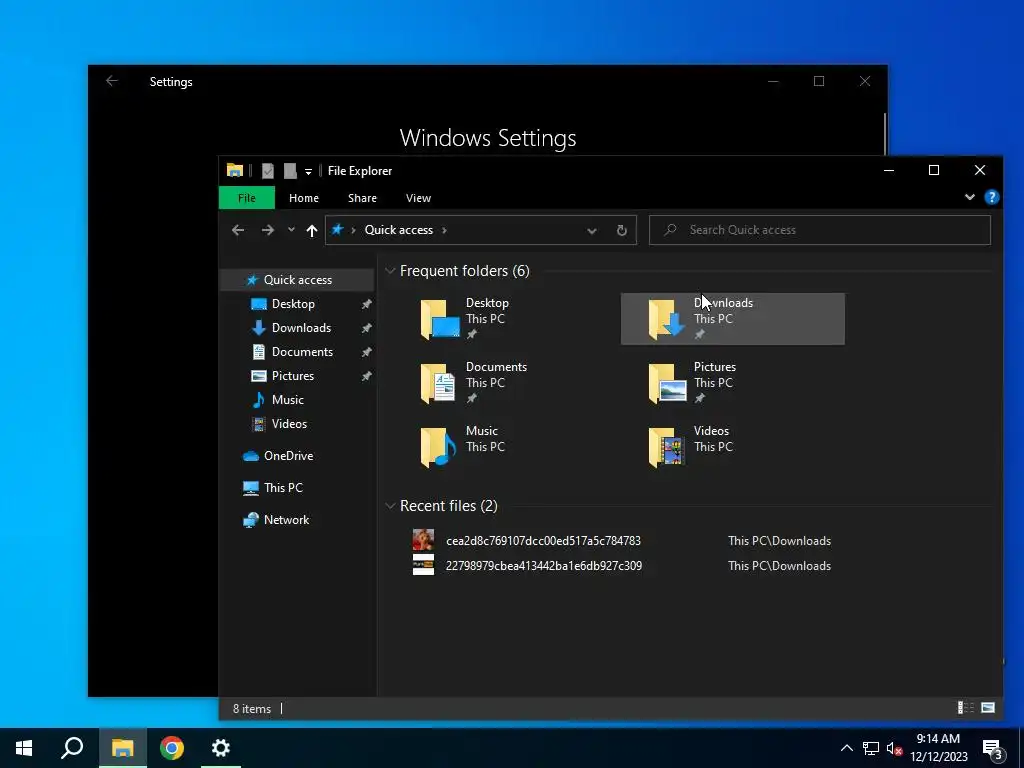
Task: Open Music folder tile in Frequent folders
Action: coord(505,447)
